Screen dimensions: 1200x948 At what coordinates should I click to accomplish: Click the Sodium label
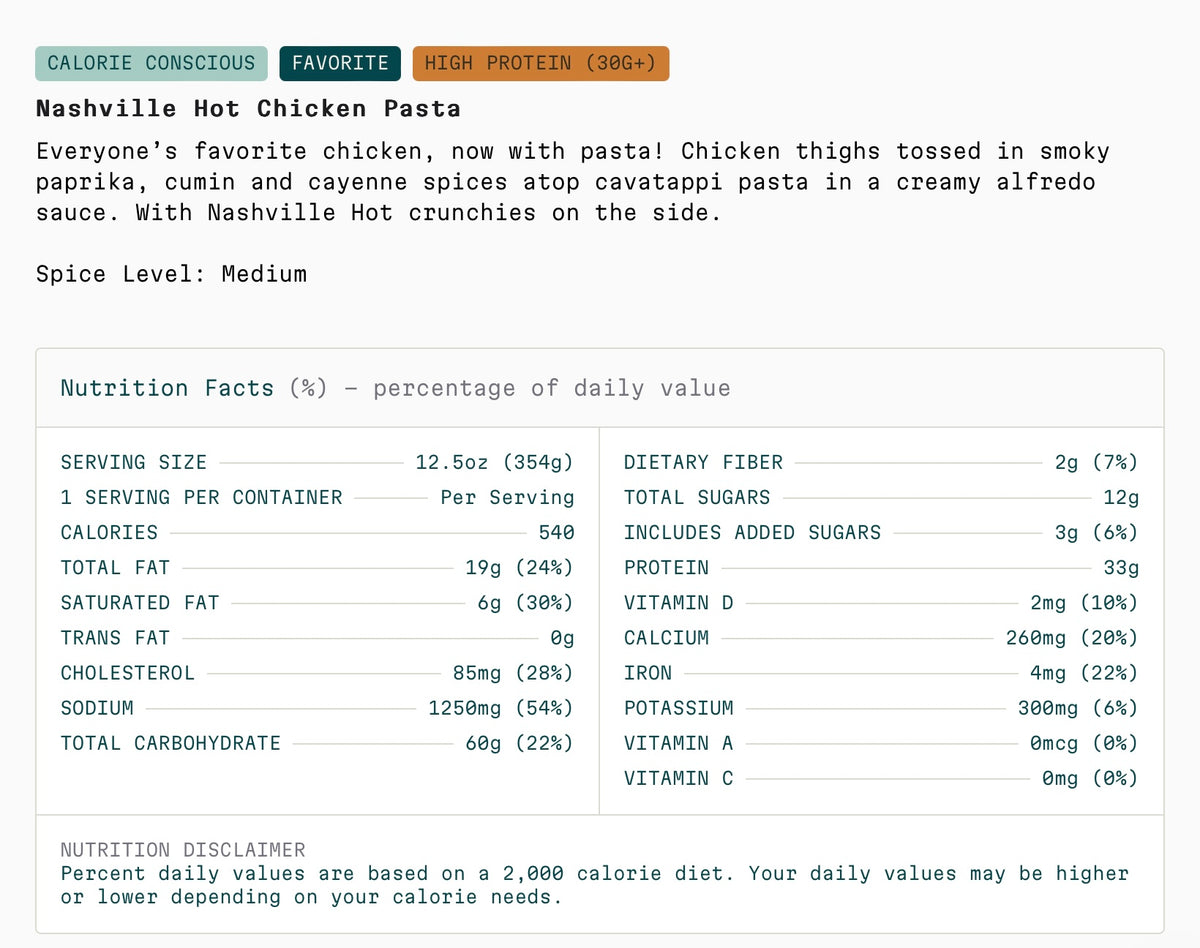tap(97, 707)
